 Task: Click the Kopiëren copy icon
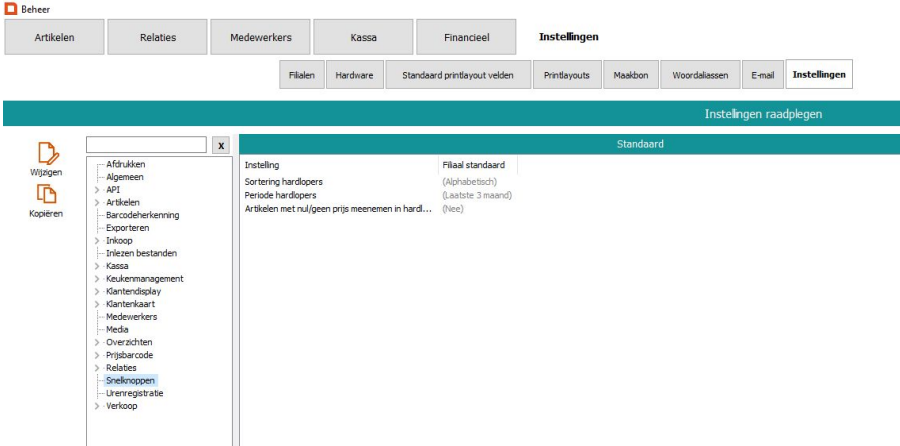[46, 196]
